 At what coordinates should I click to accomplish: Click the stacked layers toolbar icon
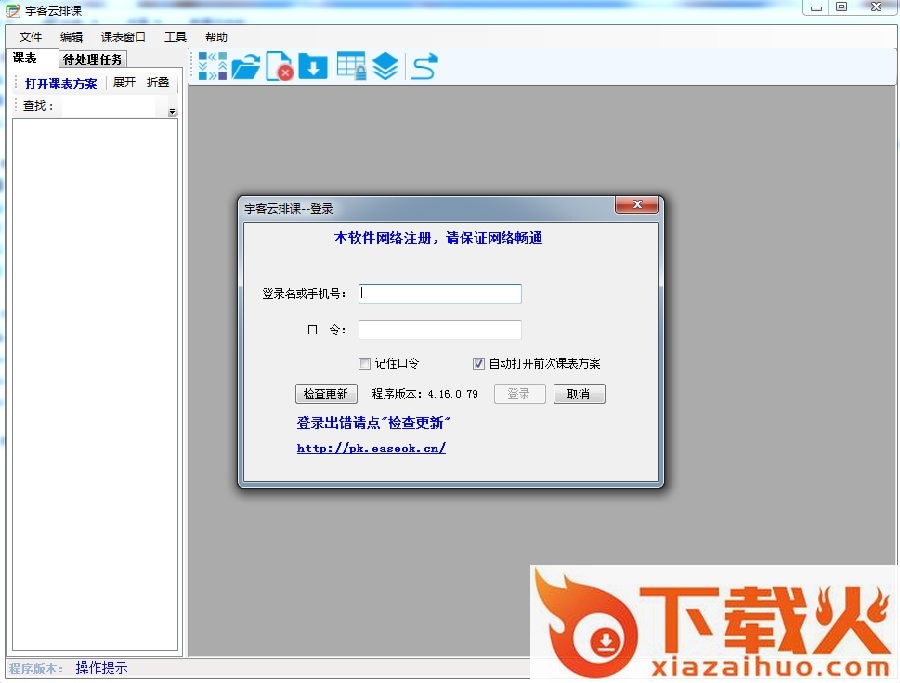coord(385,67)
